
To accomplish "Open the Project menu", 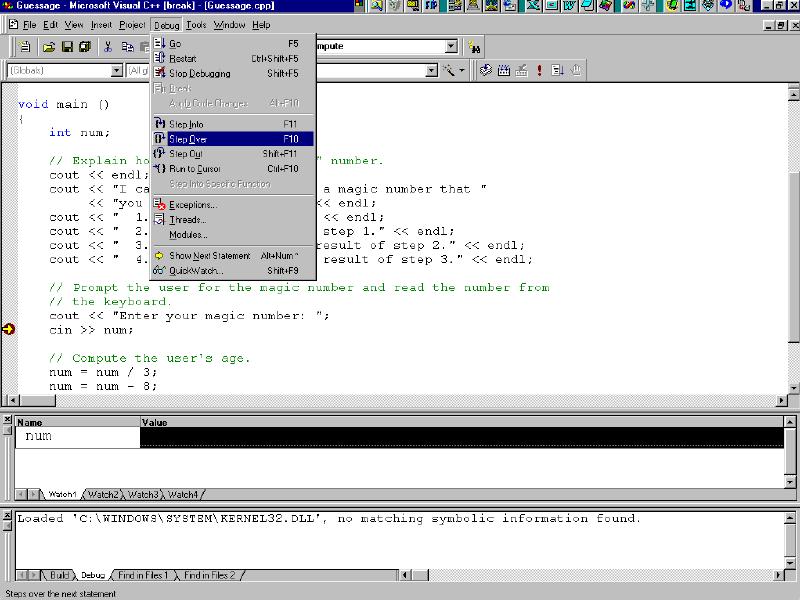I will 132,24.
